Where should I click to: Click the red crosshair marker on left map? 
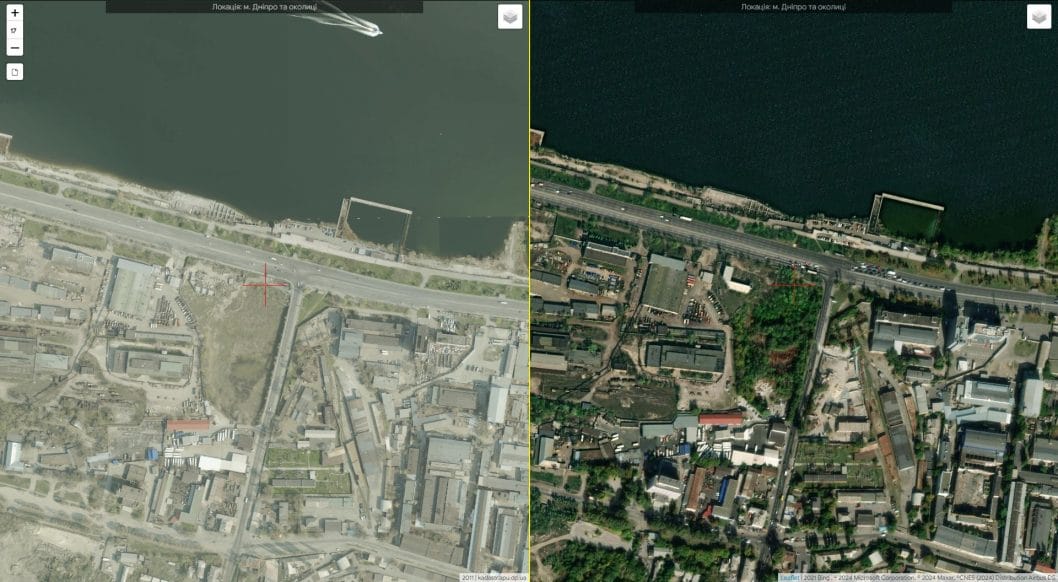coord(266,284)
